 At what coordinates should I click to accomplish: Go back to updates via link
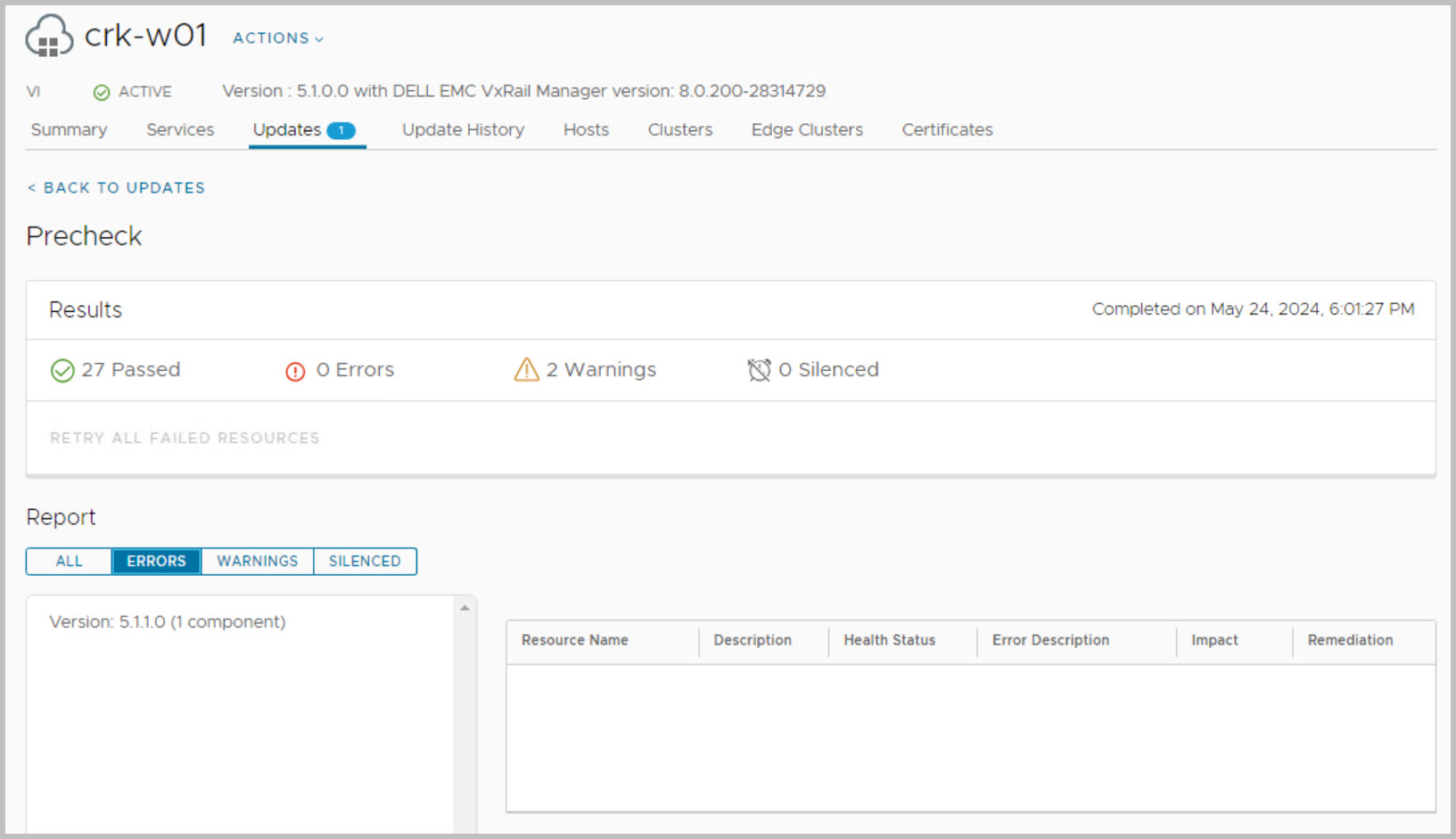point(116,188)
